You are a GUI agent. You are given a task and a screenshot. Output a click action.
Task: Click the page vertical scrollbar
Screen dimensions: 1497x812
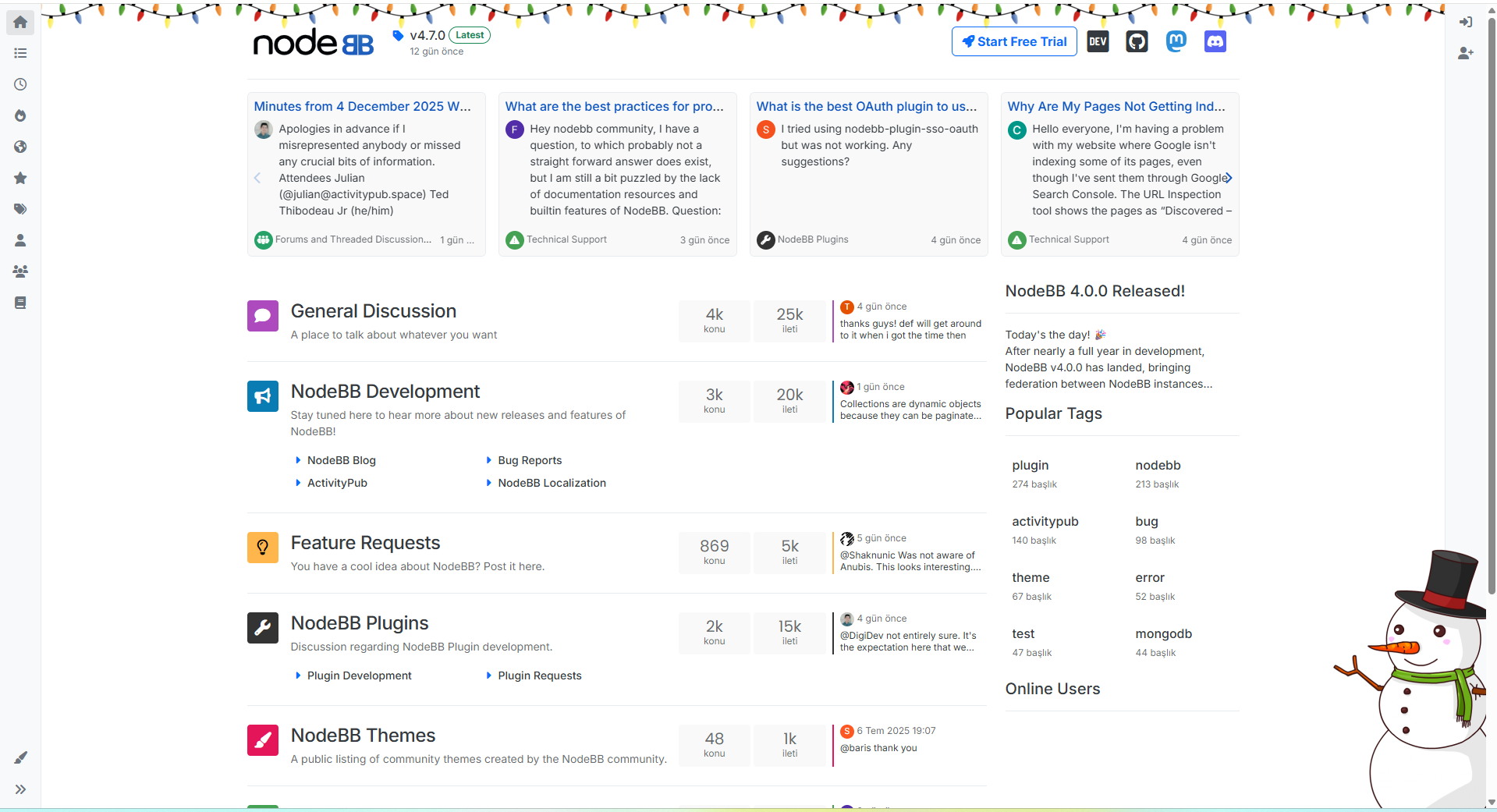(1491, 312)
